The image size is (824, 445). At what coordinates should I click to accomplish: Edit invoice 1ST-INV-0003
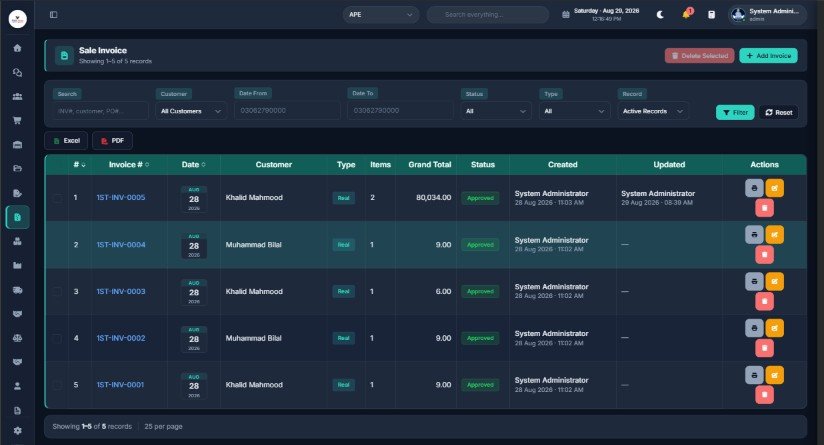tap(775, 282)
